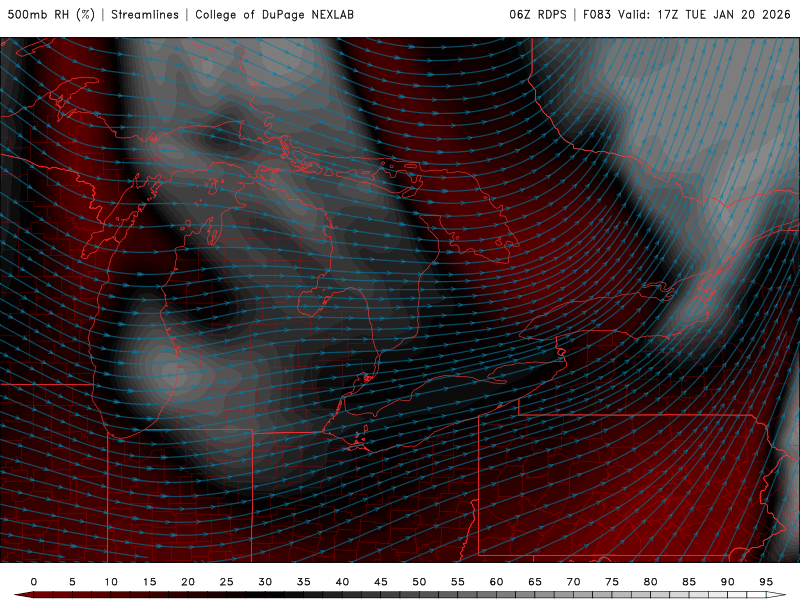Click the "500mb RH (%)" title text
Viewport: 800px width, 600px height.
(51, 14)
